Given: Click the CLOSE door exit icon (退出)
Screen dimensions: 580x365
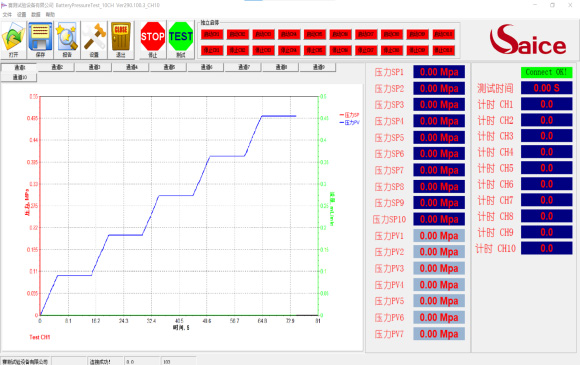Looking at the screenshot, I should tap(121, 40).
